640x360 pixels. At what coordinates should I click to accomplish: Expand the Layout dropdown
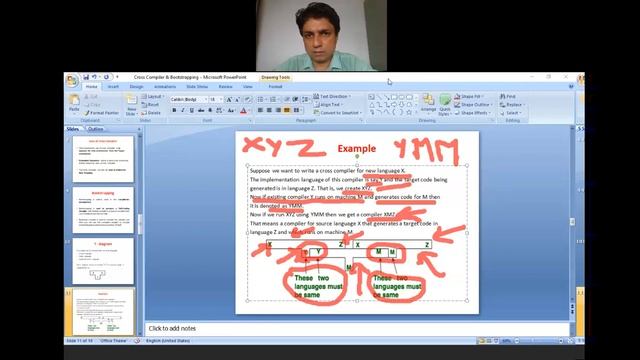[x=153, y=97]
